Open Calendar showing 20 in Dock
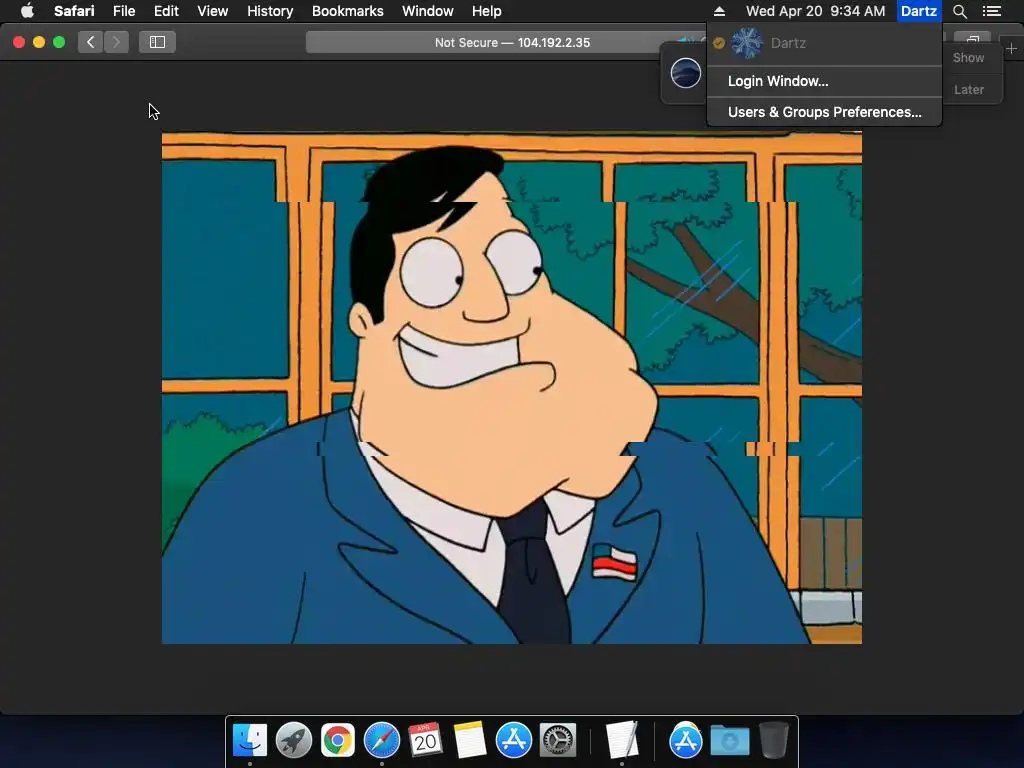 (425, 740)
